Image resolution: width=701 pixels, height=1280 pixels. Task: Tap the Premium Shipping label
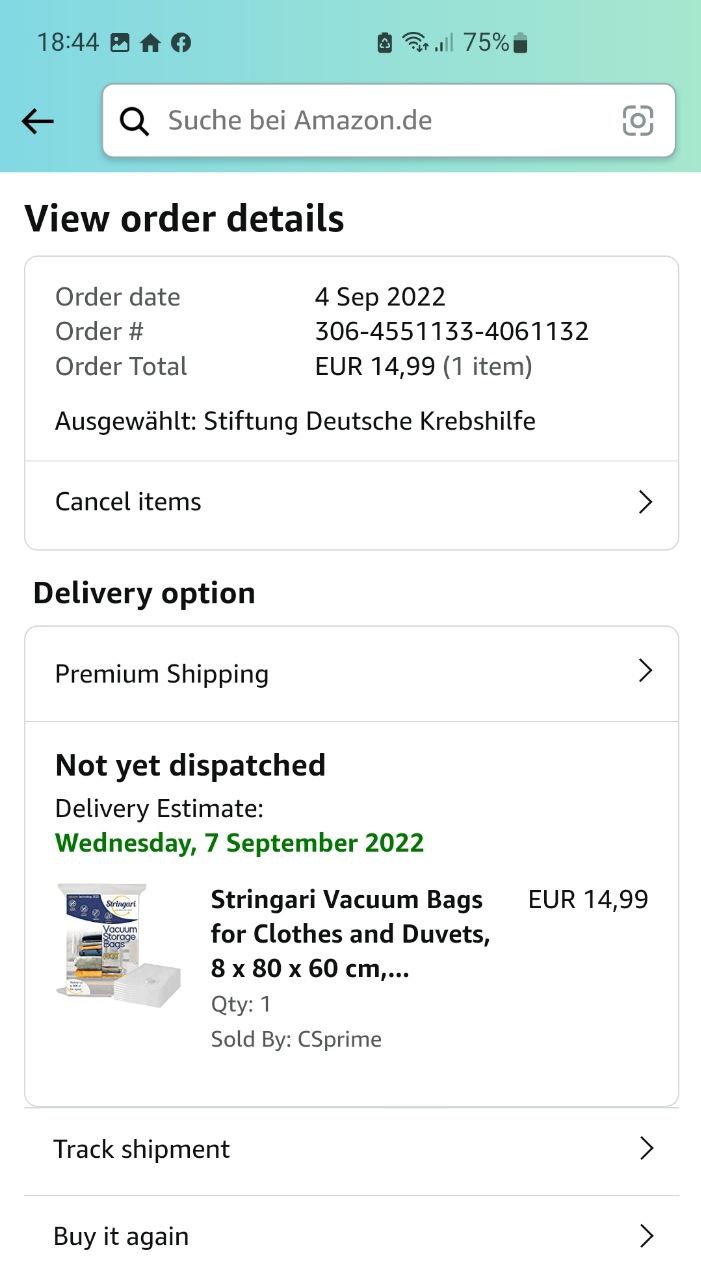pyautogui.click(x=162, y=674)
